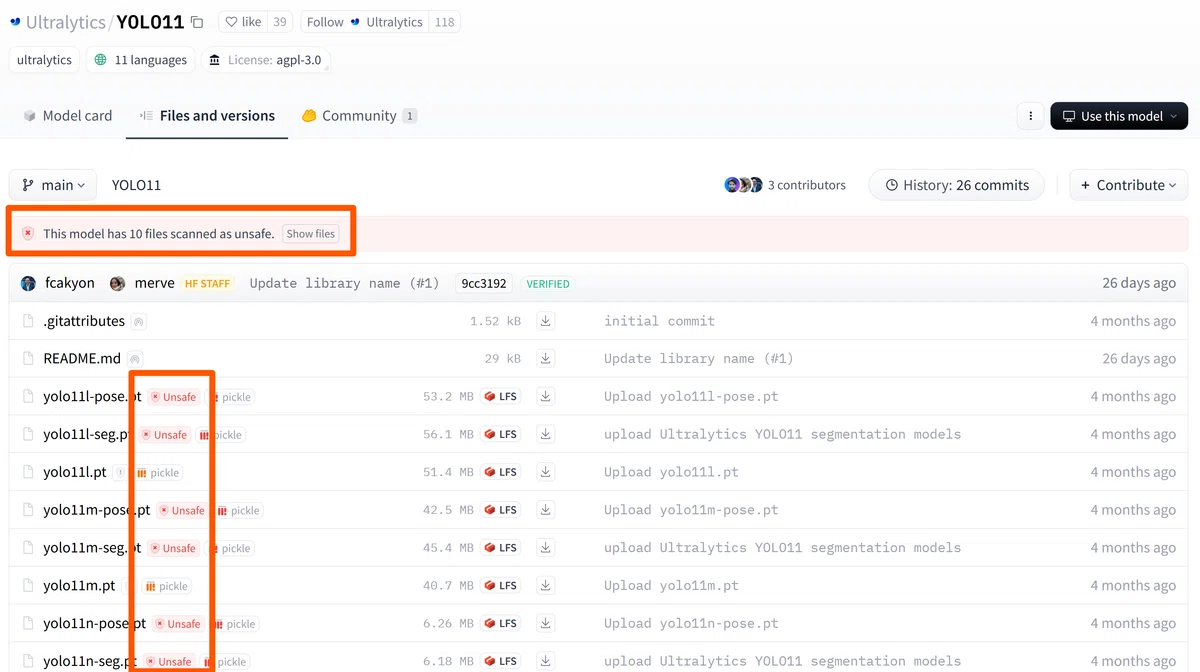The height and width of the screenshot is (672, 1200).
Task: Click the License: agpl-3.0 tag
Action: pos(265,60)
